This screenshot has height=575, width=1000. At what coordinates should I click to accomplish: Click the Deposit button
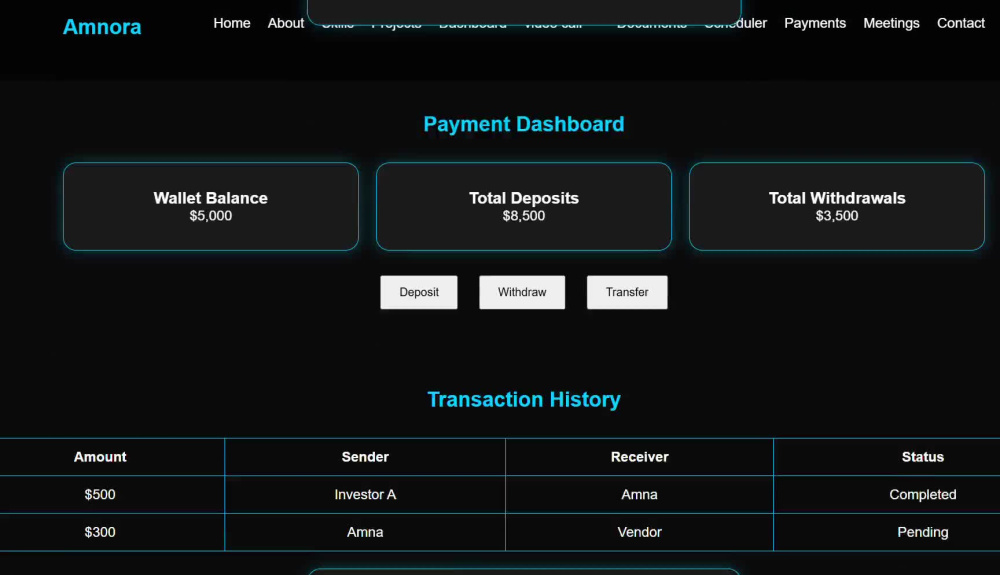pos(419,292)
